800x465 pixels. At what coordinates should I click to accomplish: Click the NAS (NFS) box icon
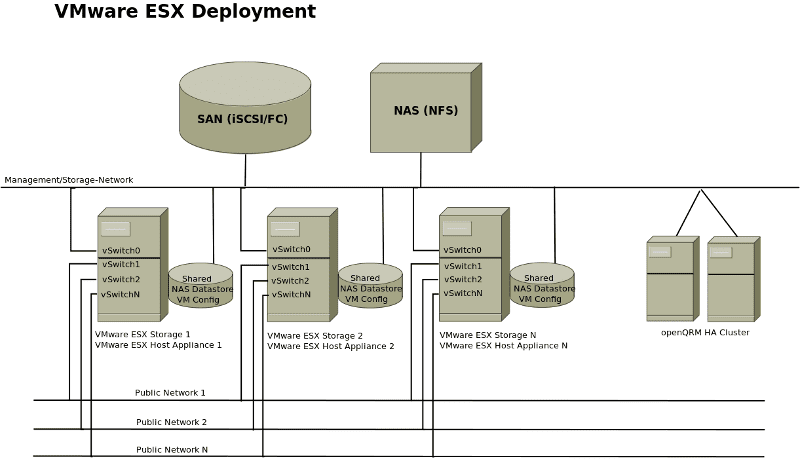click(x=426, y=108)
